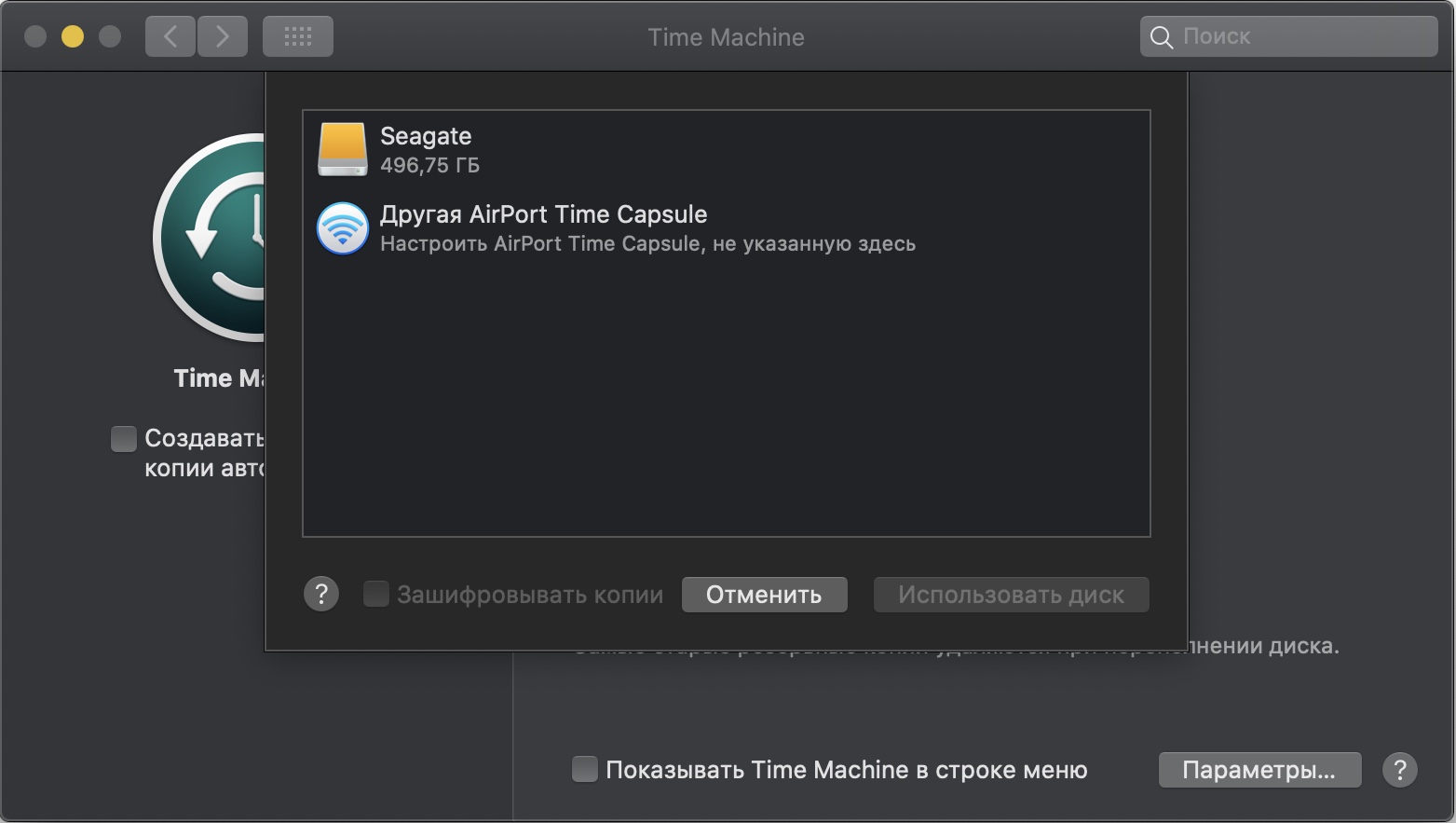Enable Зашифровывать копии checkbox
Viewport: 1456px width, 823px height.
tap(376, 594)
